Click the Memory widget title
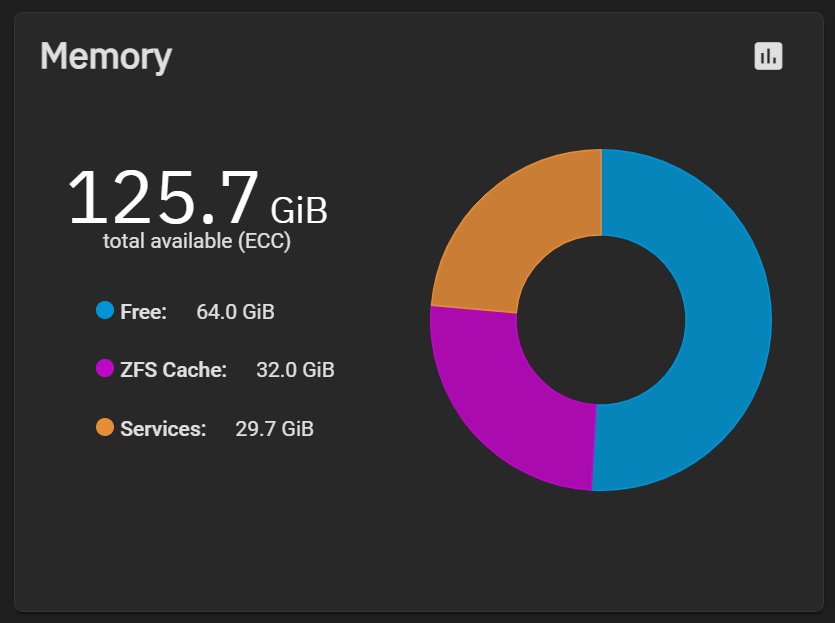 tap(106, 56)
